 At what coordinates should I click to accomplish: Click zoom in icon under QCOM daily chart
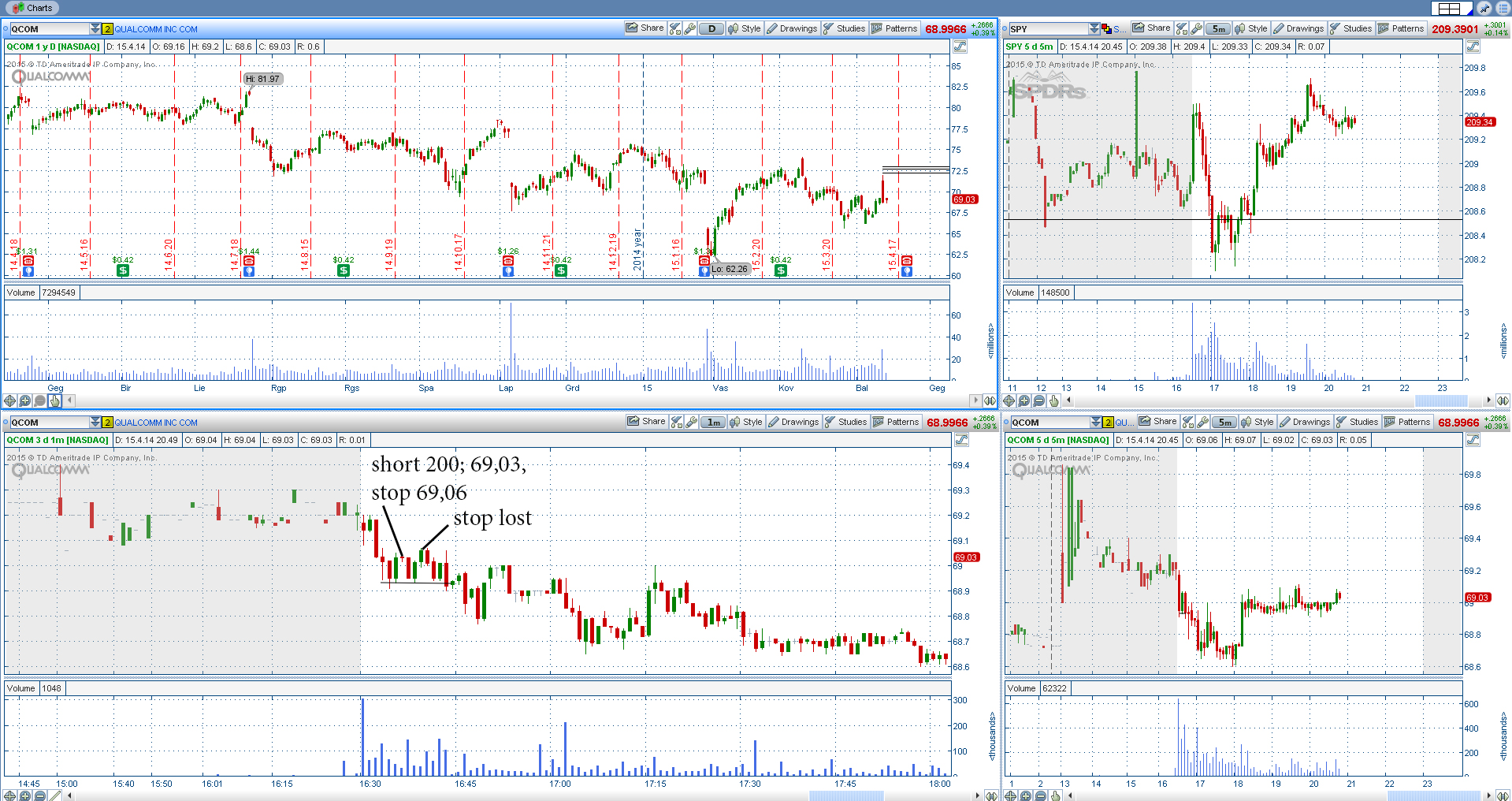pyautogui.click(x=25, y=400)
